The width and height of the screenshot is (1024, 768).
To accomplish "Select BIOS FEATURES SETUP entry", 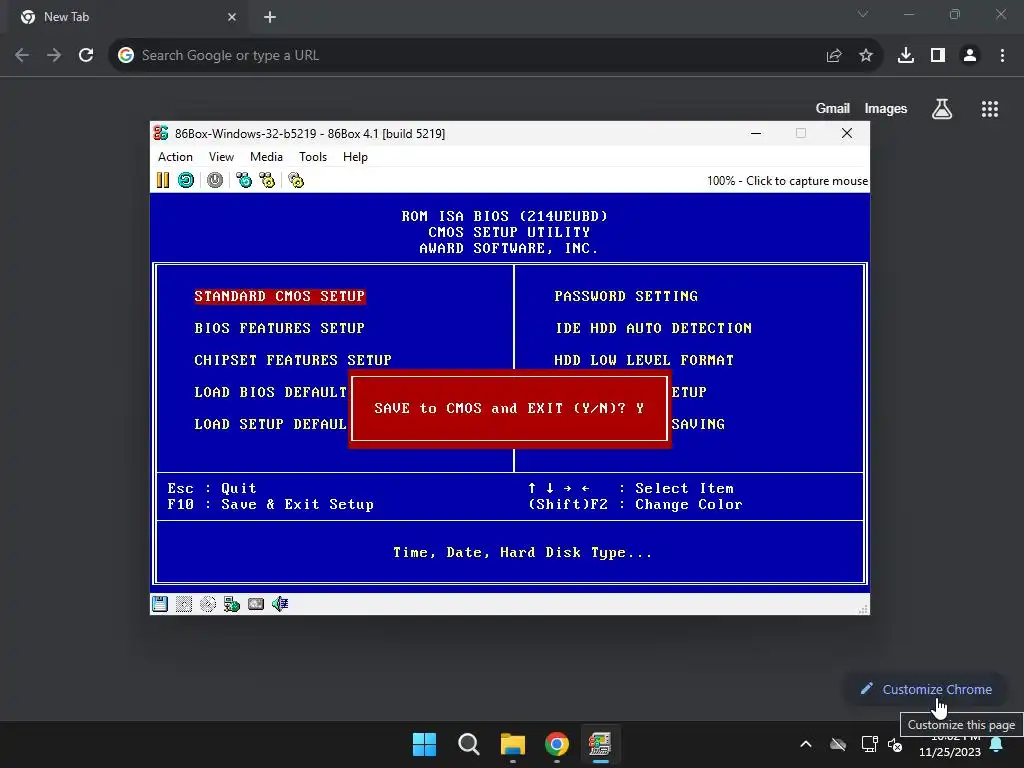I will point(280,328).
